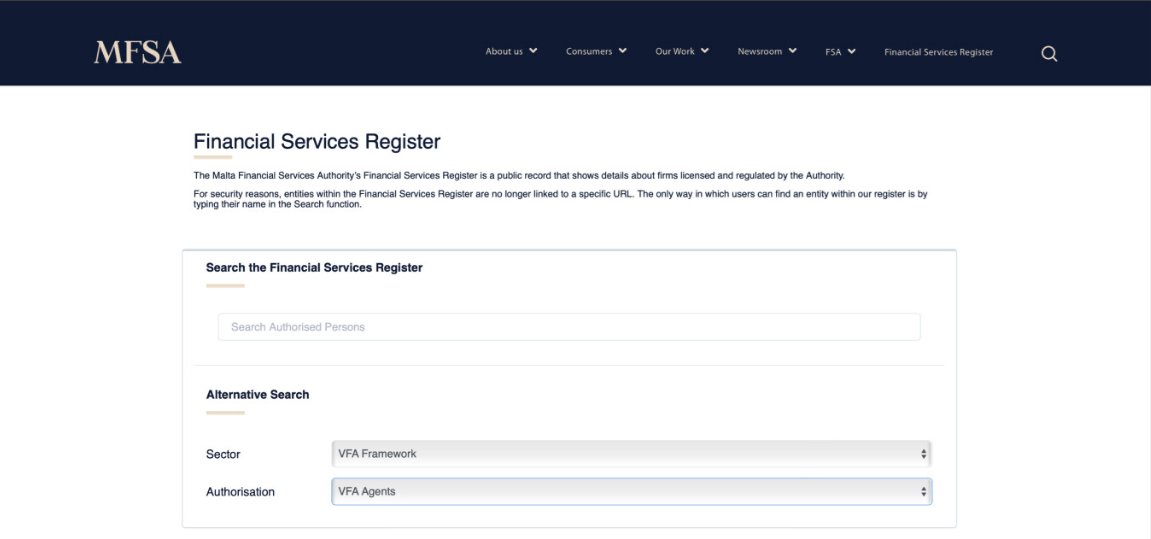Click the Financial Services Register page heading
The width and height of the screenshot is (1151, 539).
(x=317, y=142)
